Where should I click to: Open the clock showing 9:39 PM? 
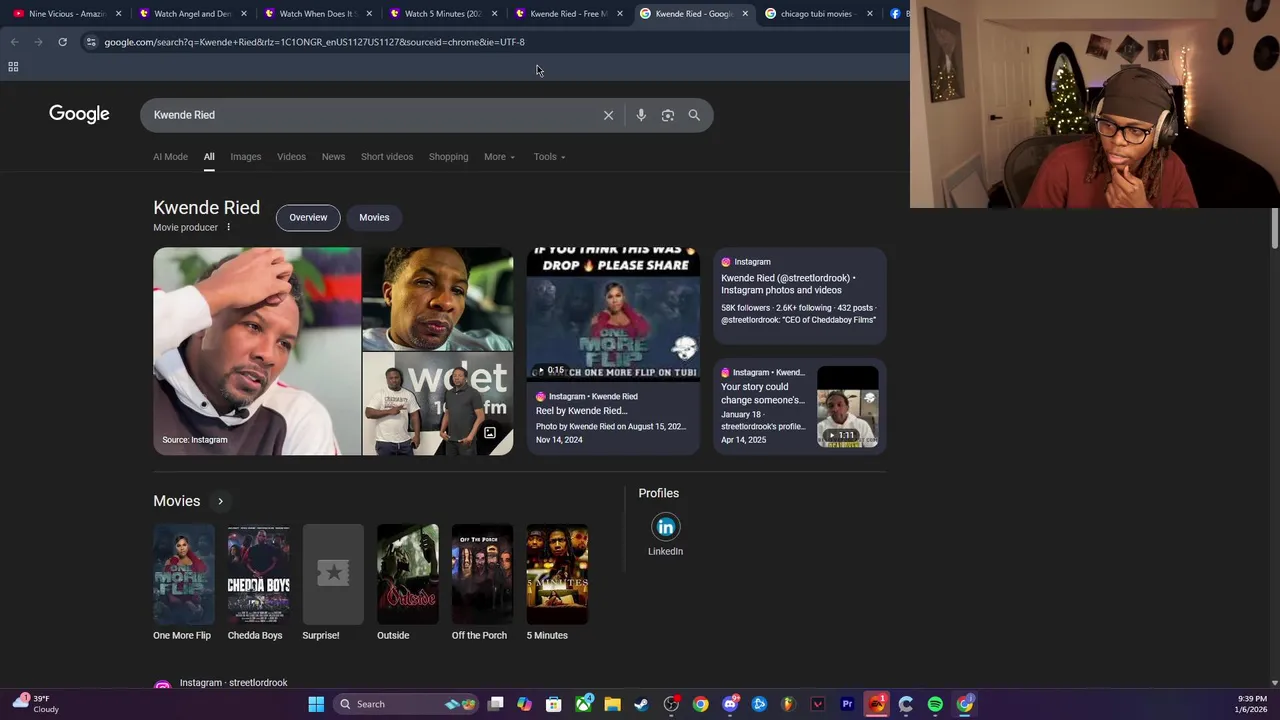[x=1252, y=704]
